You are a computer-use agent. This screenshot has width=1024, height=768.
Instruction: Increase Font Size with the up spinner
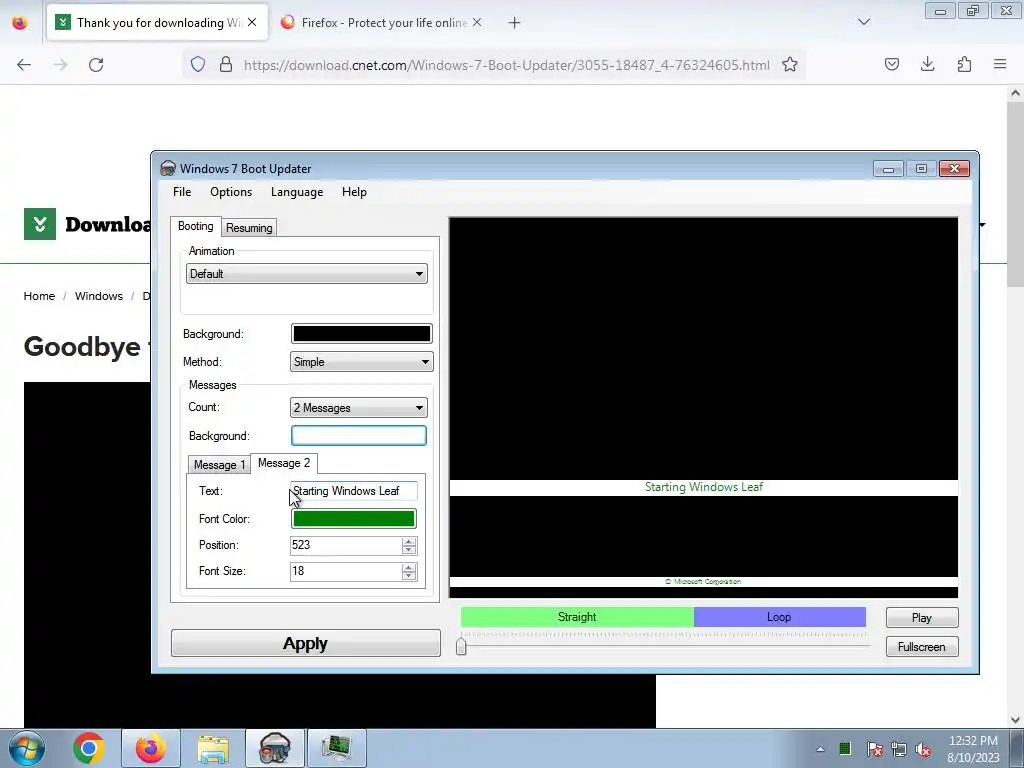click(x=409, y=568)
